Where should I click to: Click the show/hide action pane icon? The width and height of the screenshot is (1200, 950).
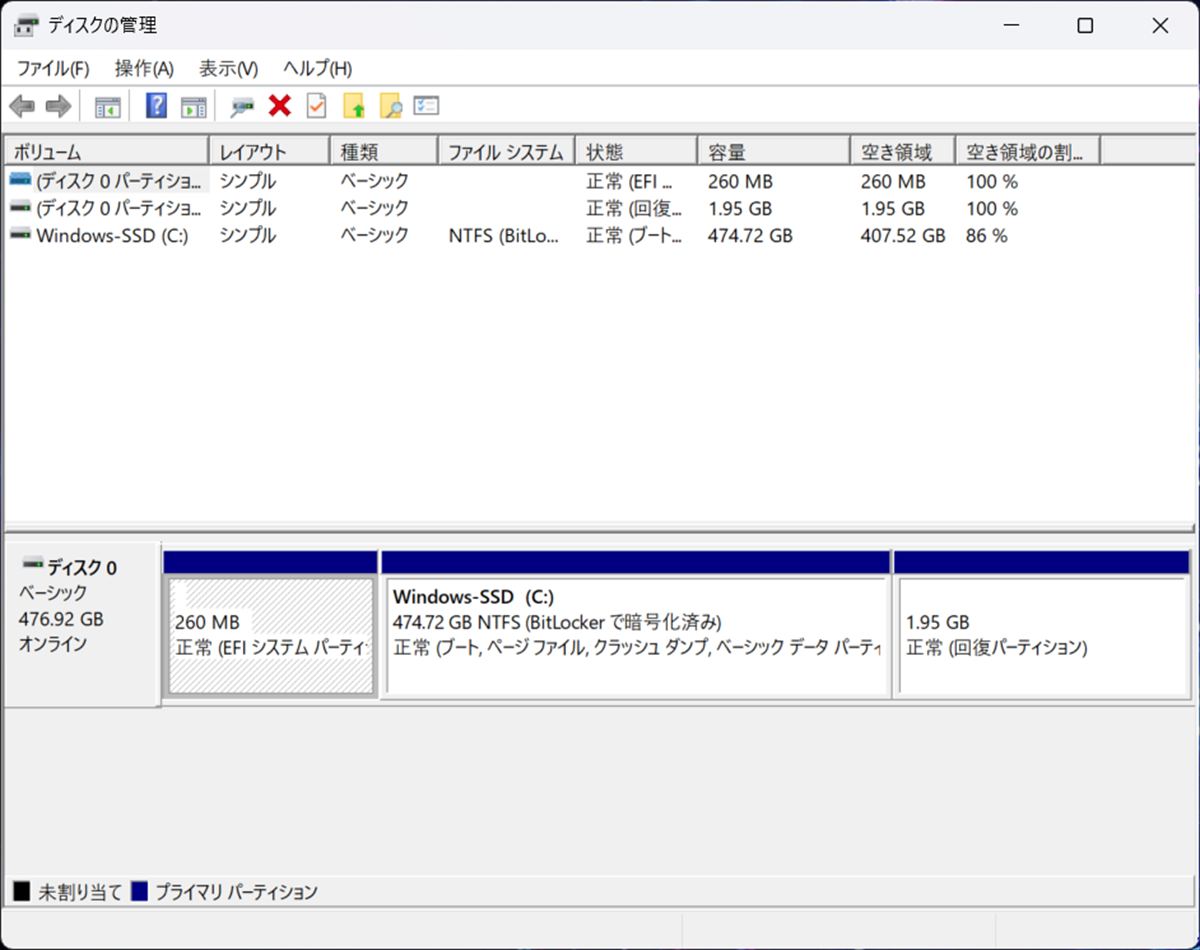[x=193, y=106]
